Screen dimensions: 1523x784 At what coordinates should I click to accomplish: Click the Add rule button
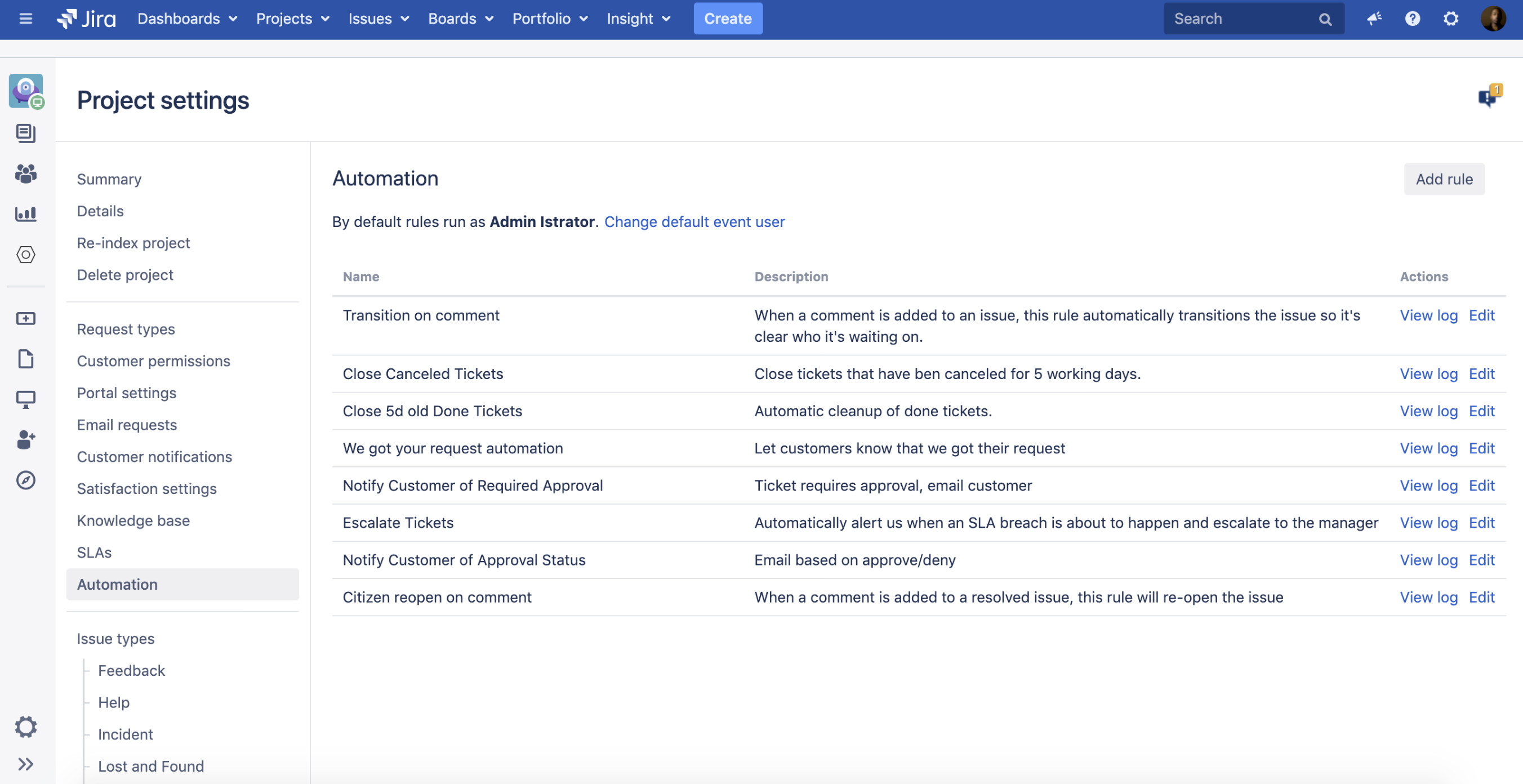tap(1444, 179)
